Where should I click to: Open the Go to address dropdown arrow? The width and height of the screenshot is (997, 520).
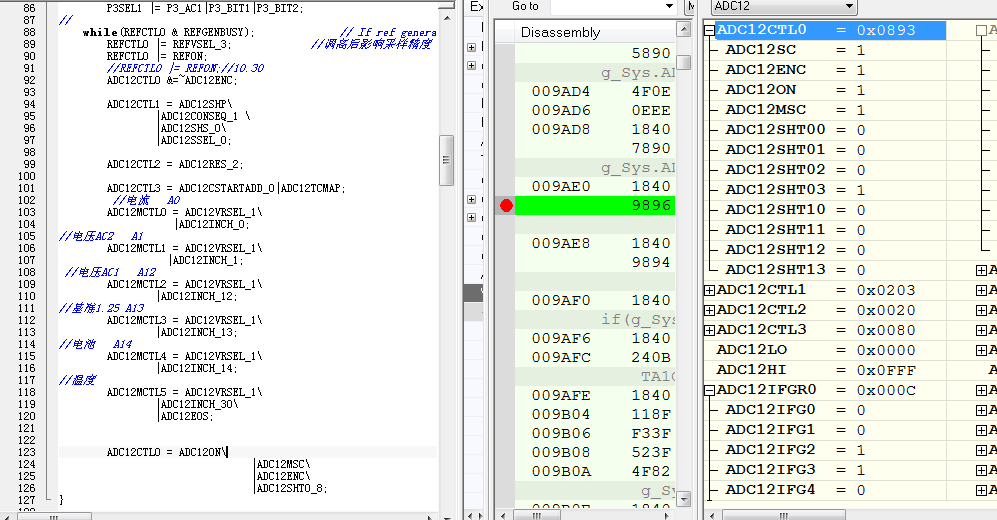[669, 6]
